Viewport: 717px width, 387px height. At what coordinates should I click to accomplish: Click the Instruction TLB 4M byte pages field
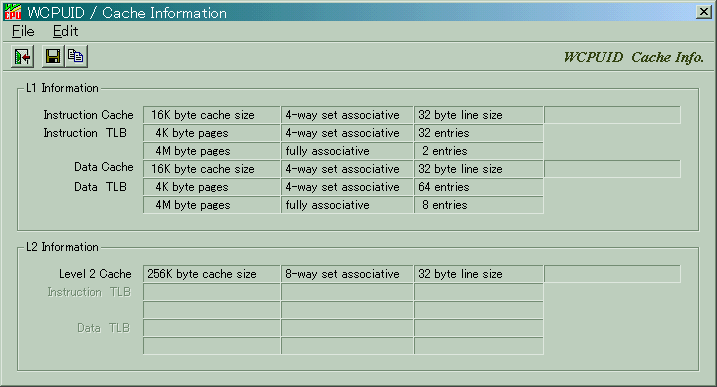point(212,151)
